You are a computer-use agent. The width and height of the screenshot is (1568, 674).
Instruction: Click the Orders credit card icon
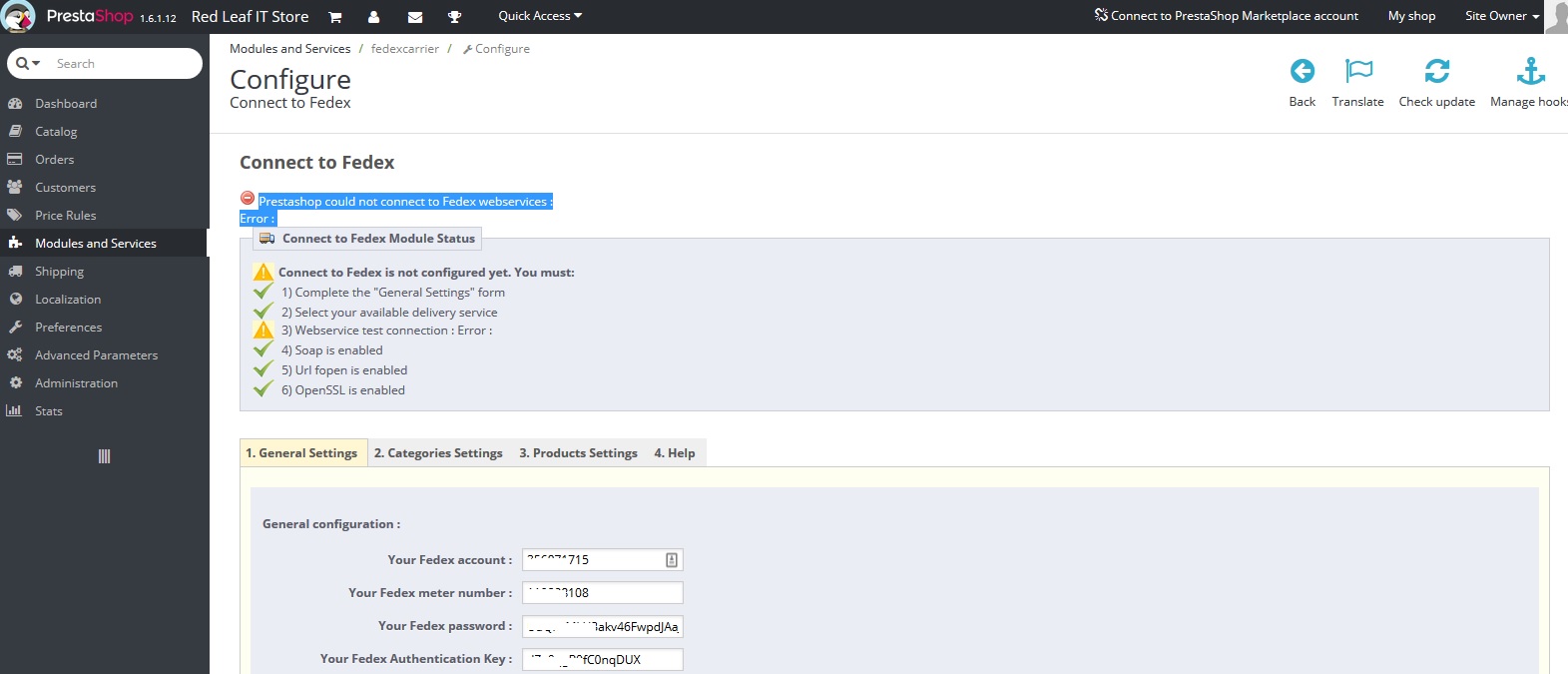15,159
